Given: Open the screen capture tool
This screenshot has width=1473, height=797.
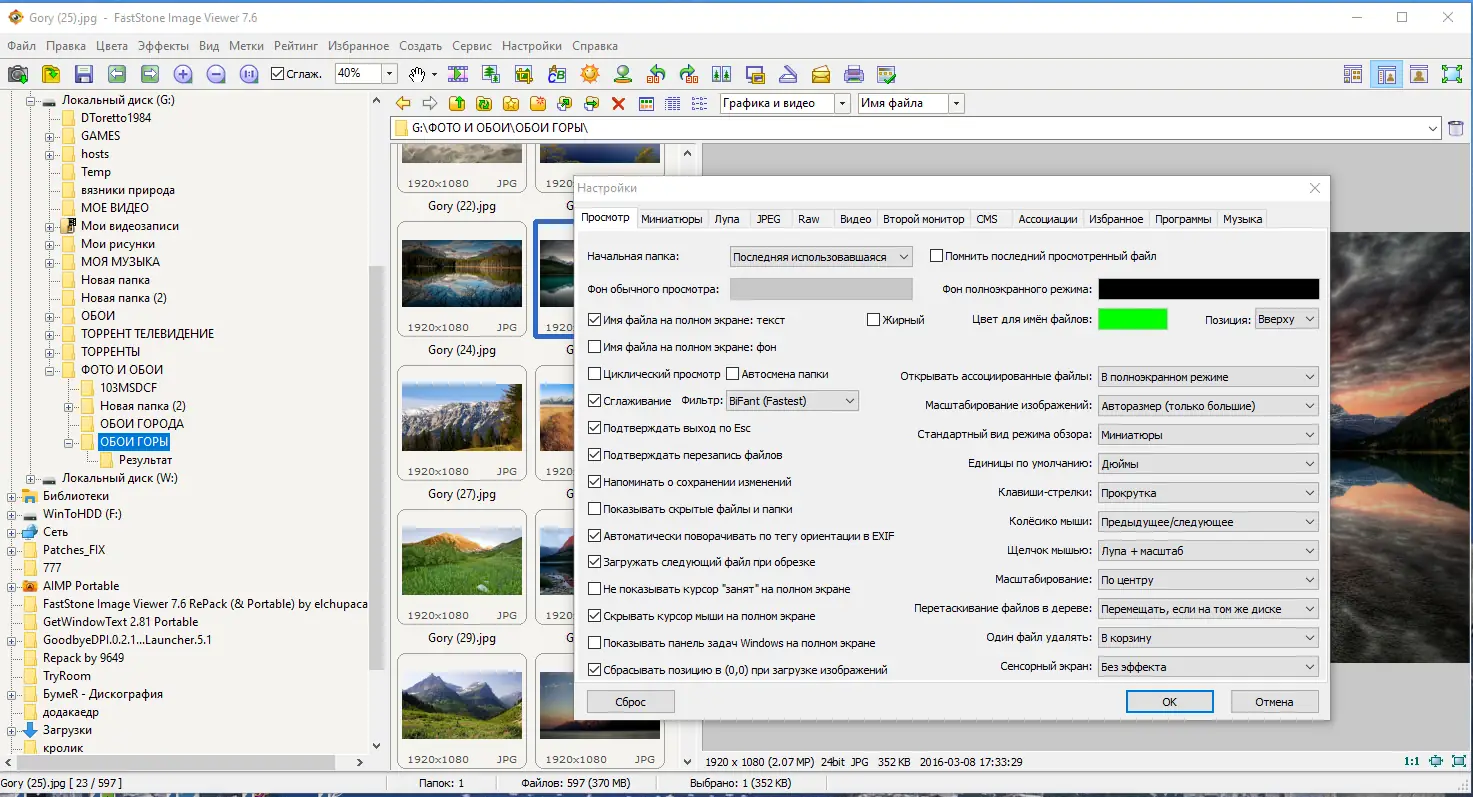Looking at the screenshot, I should tap(16, 73).
